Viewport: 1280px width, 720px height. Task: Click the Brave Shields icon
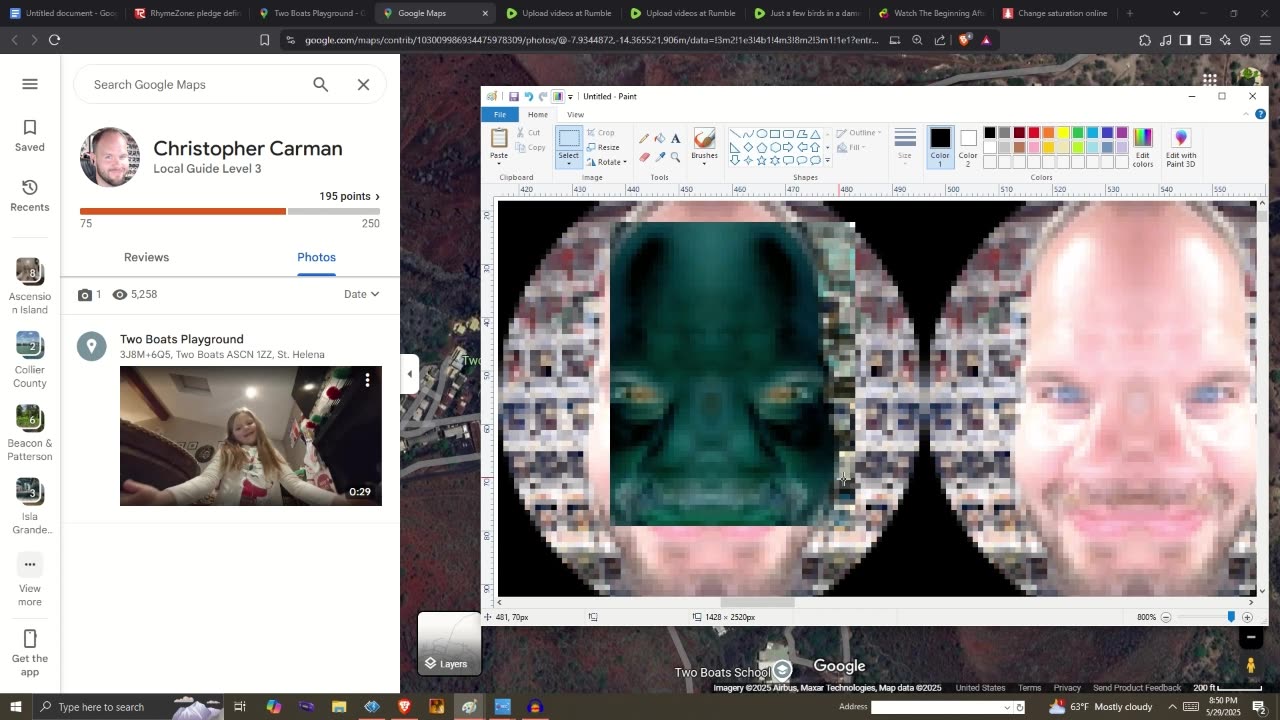(x=964, y=40)
